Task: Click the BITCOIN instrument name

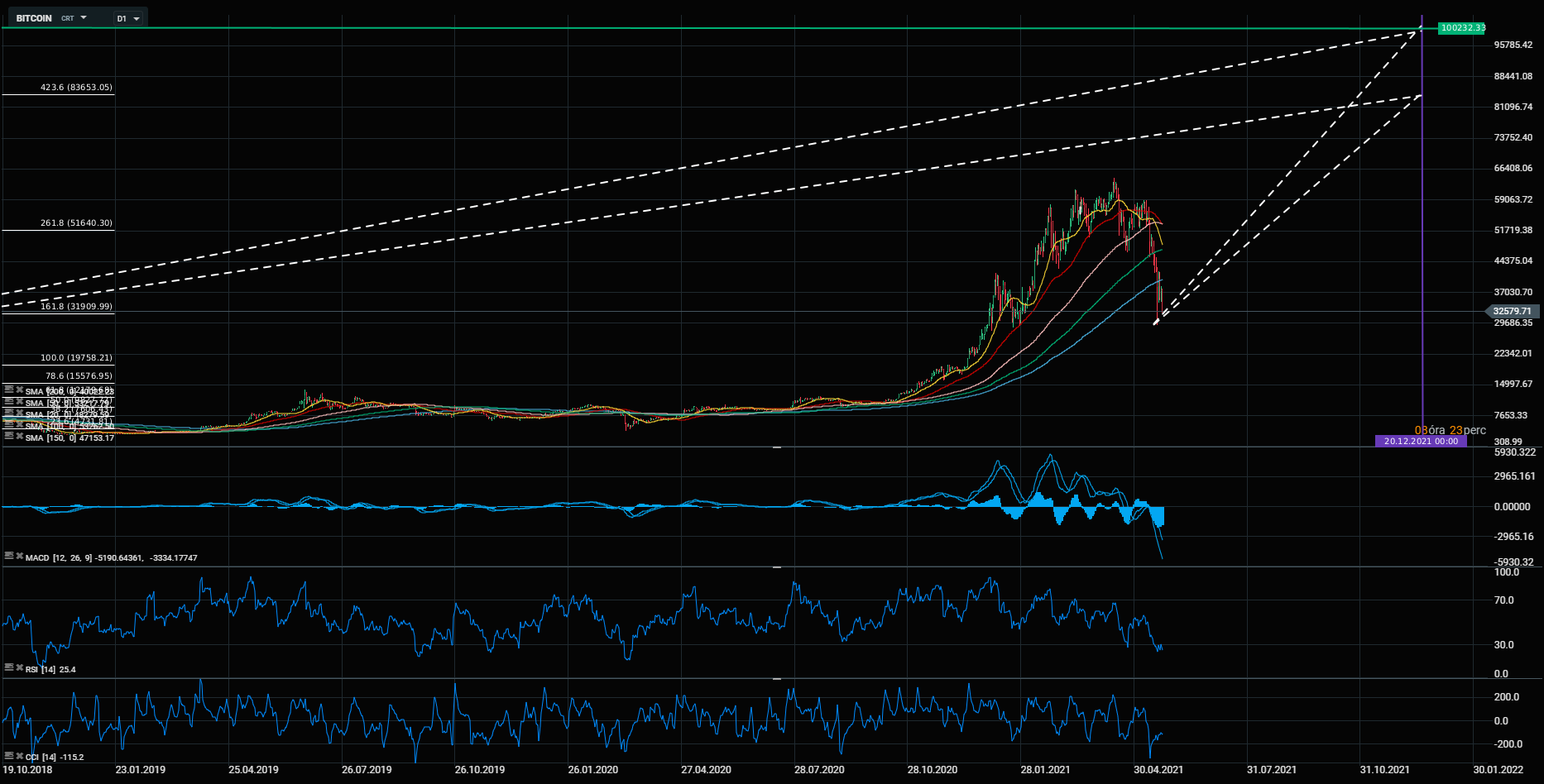Action: pos(34,18)
